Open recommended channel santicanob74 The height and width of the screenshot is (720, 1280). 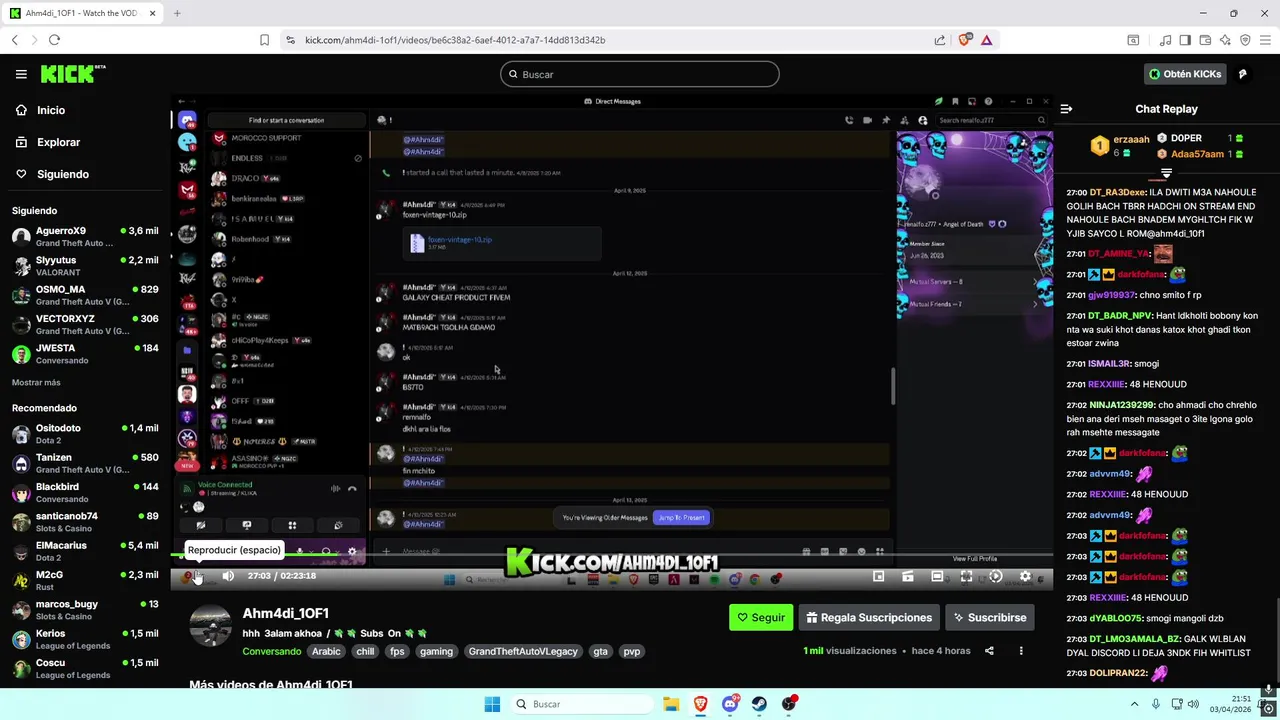(85, 522)
